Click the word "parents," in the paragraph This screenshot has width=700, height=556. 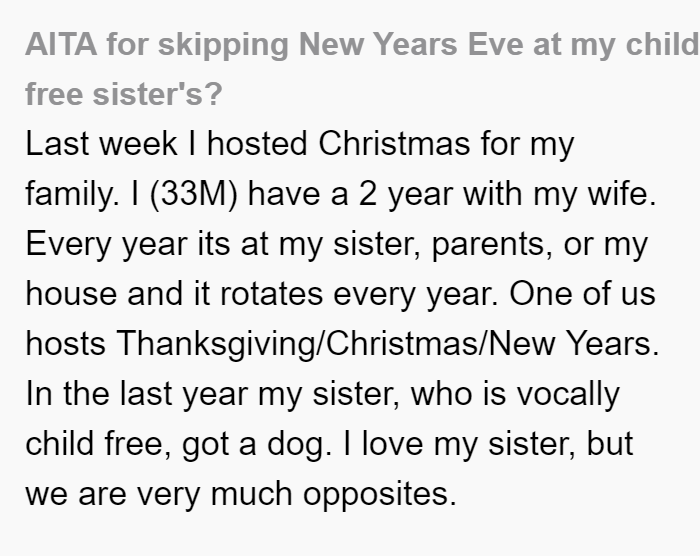(x=492, y=245)
